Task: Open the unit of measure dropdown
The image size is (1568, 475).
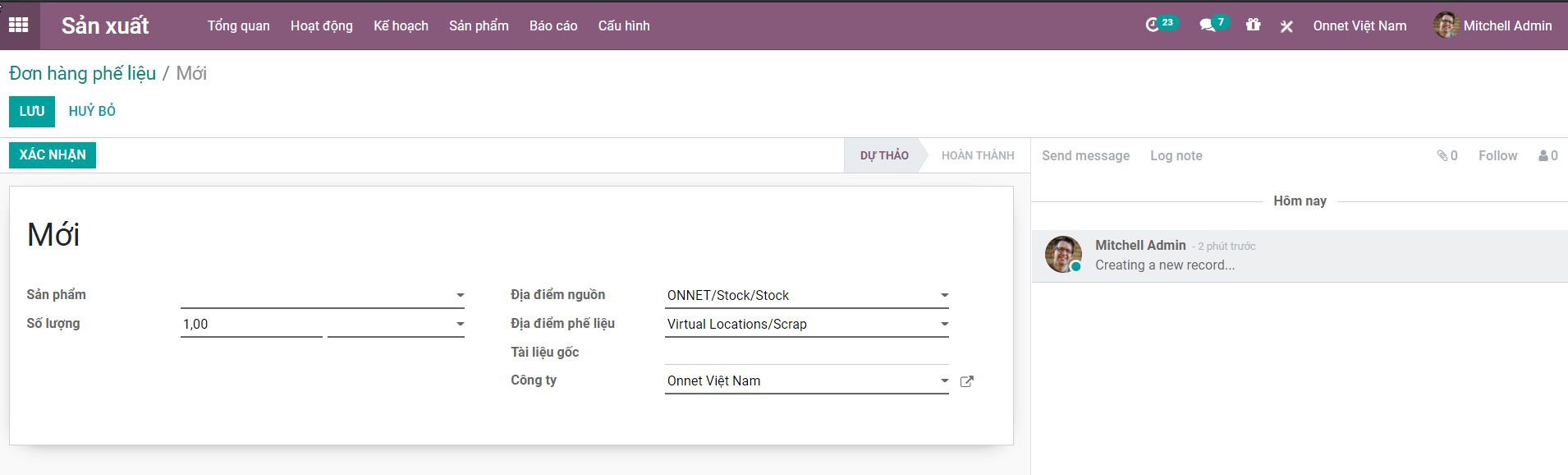Action: 460,324
